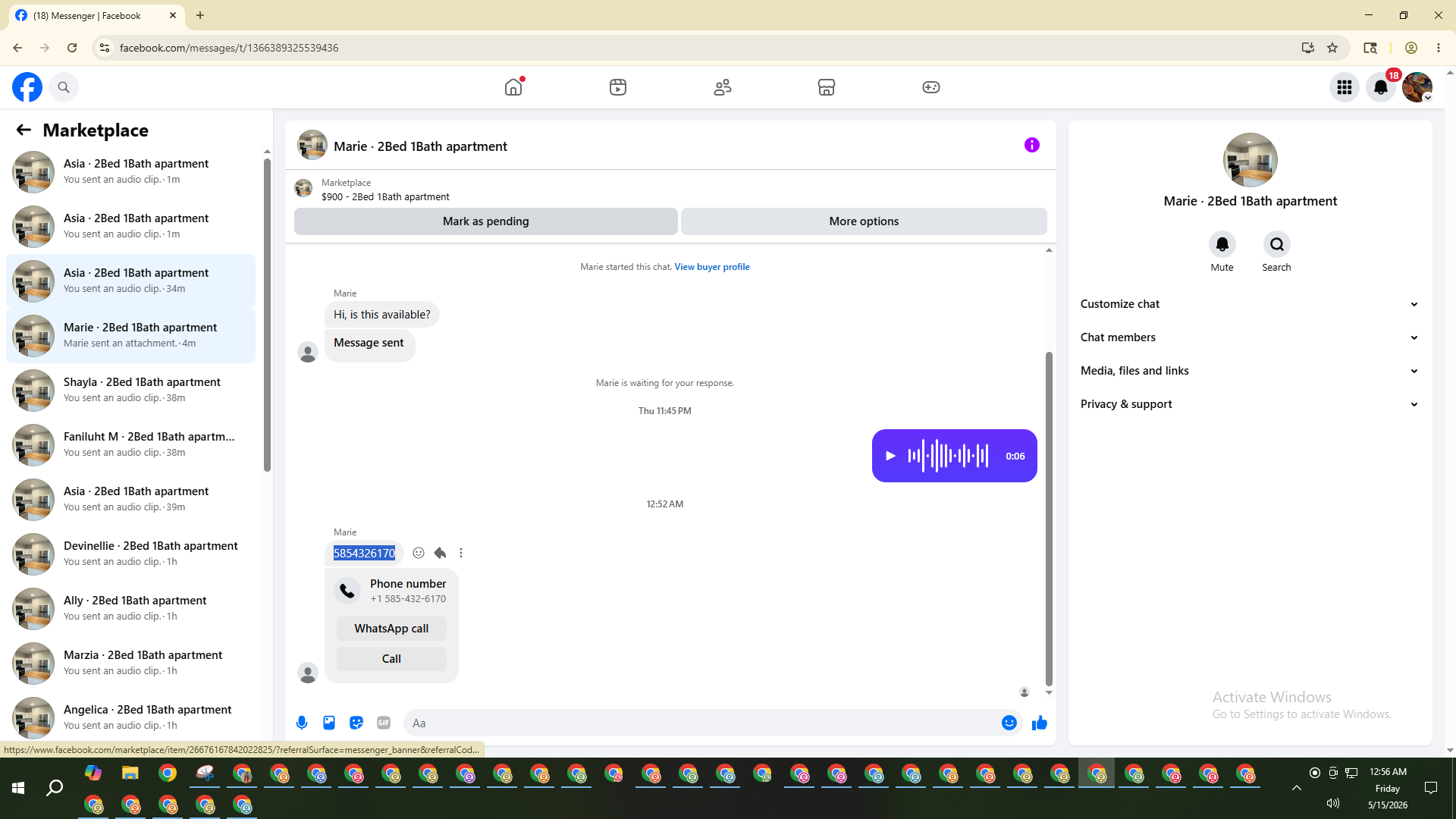Open File Explorer from the taskbar
The height and width of the screenshot is (819, 1456).
[130, 773]
